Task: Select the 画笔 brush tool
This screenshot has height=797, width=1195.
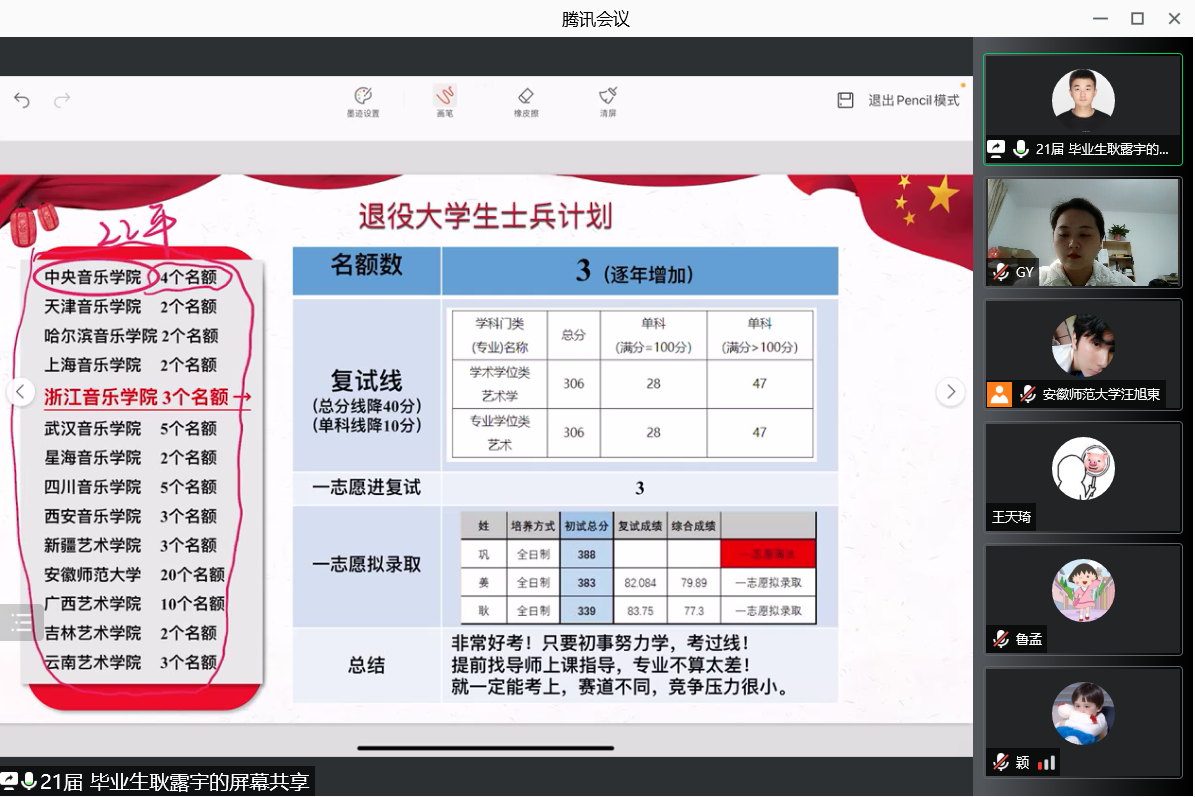Action: [x=445, y=100]
